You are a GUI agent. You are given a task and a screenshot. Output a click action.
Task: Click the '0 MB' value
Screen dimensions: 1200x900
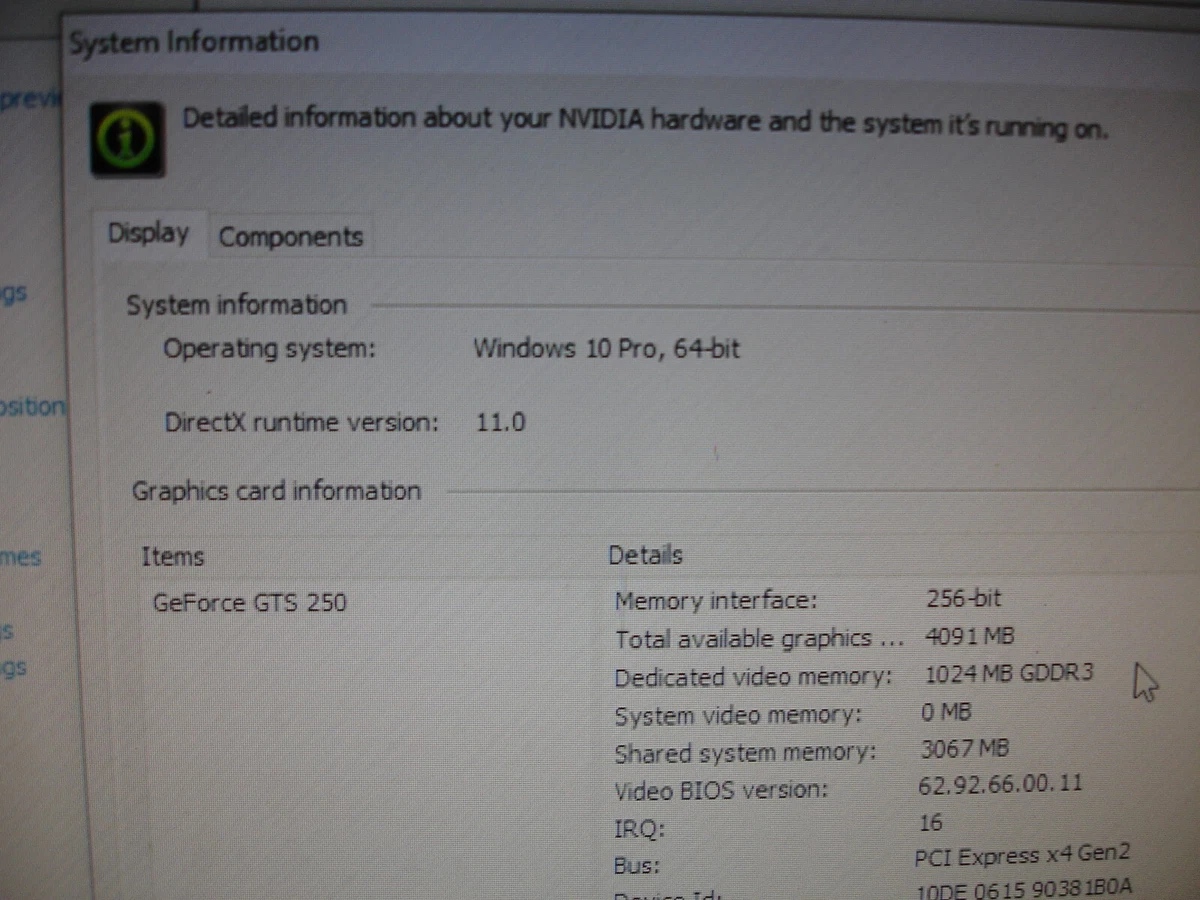point(945,711)
